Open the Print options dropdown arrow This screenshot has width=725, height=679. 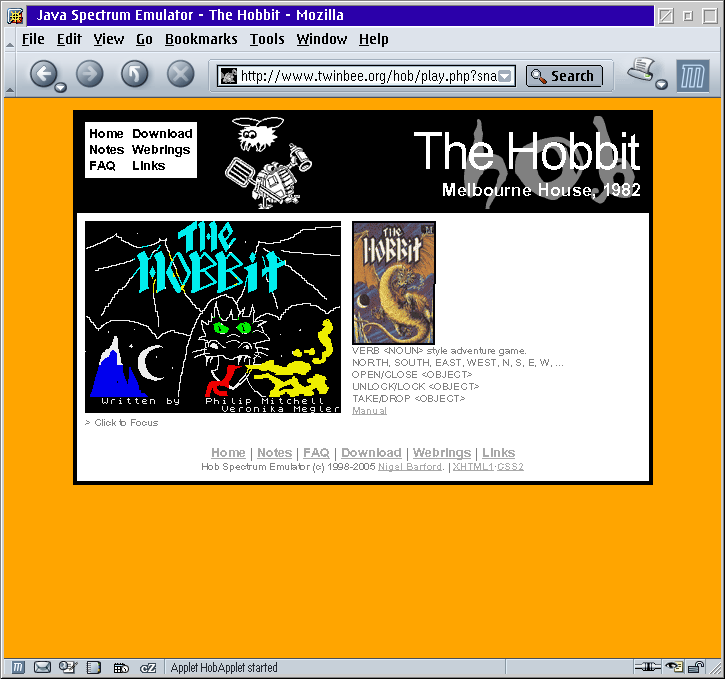(662, 84)
